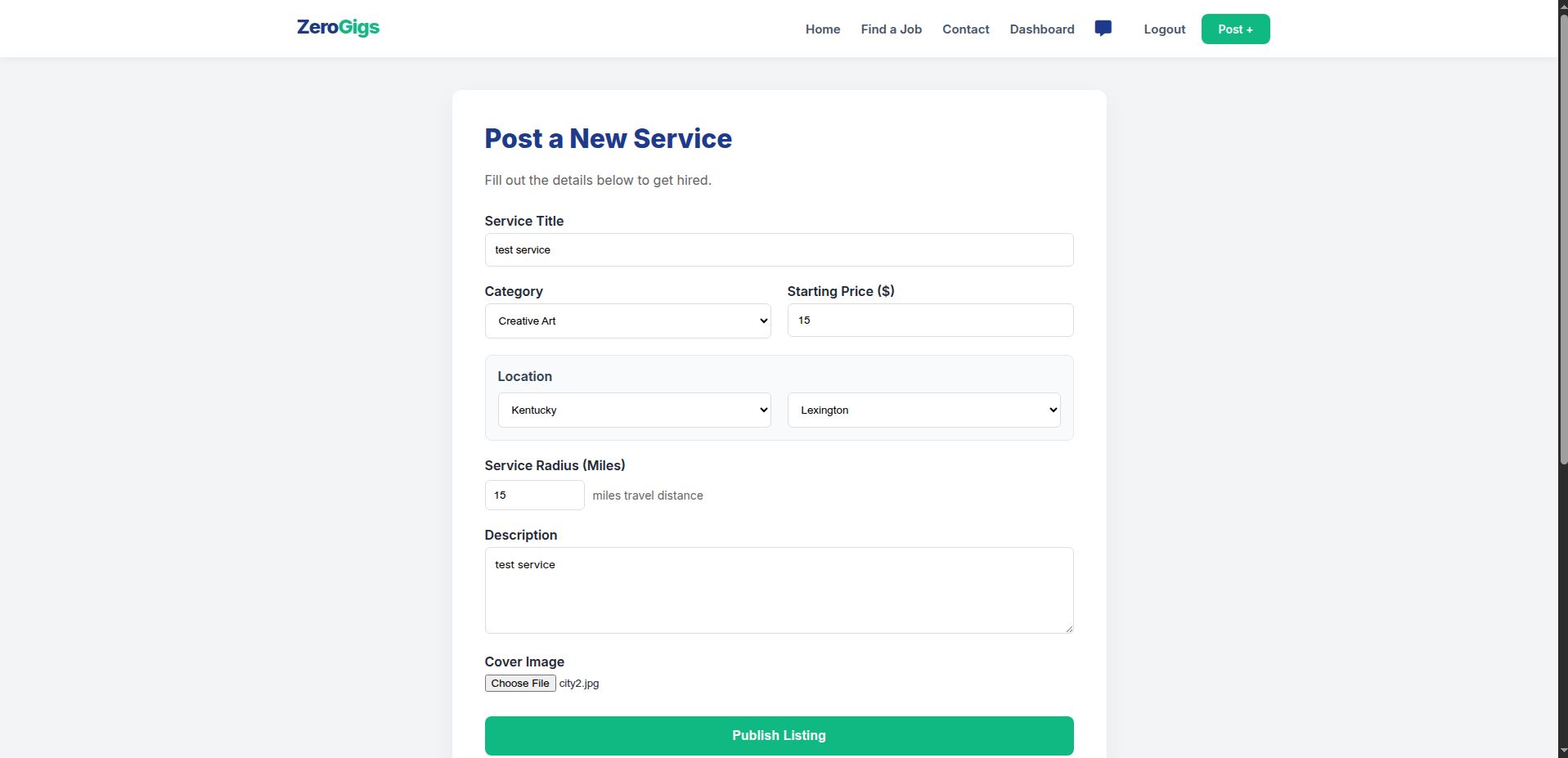Focus the Service Title field
Viewport: 1568px width, 758px height.
pyautogui.click(x=779, y=250)
